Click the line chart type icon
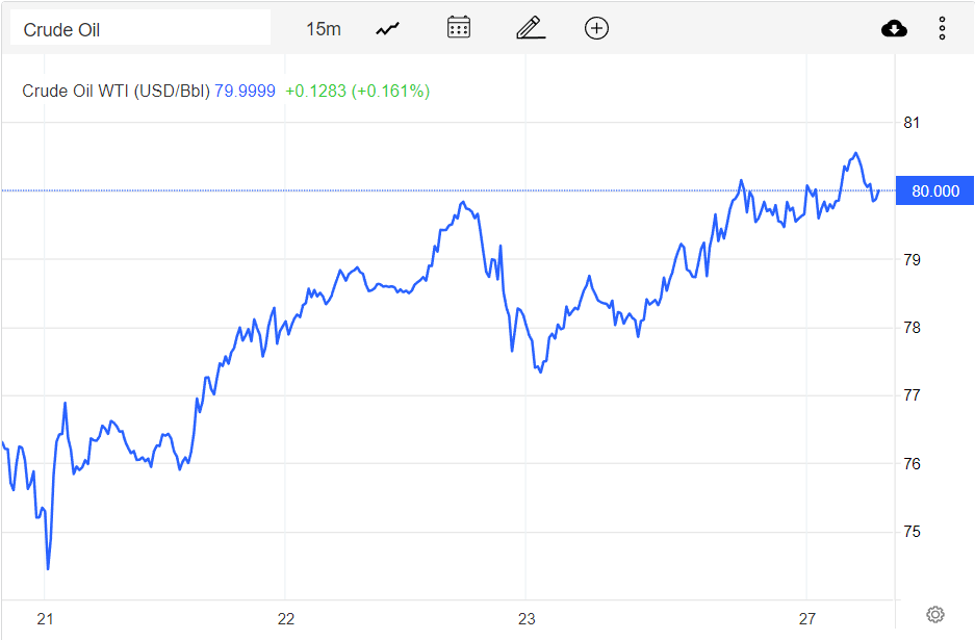 387,29
